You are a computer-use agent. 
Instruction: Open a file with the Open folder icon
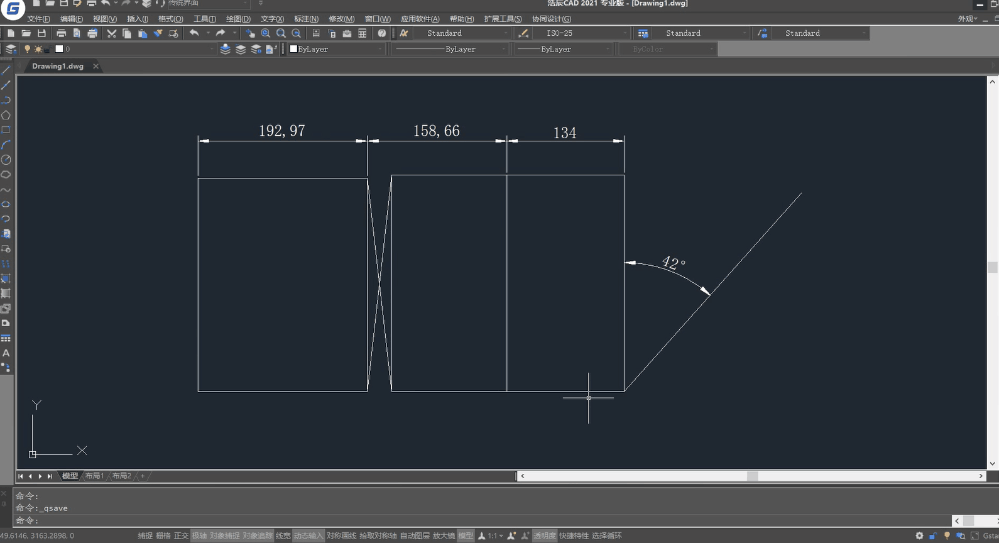(x=26, y=33)
